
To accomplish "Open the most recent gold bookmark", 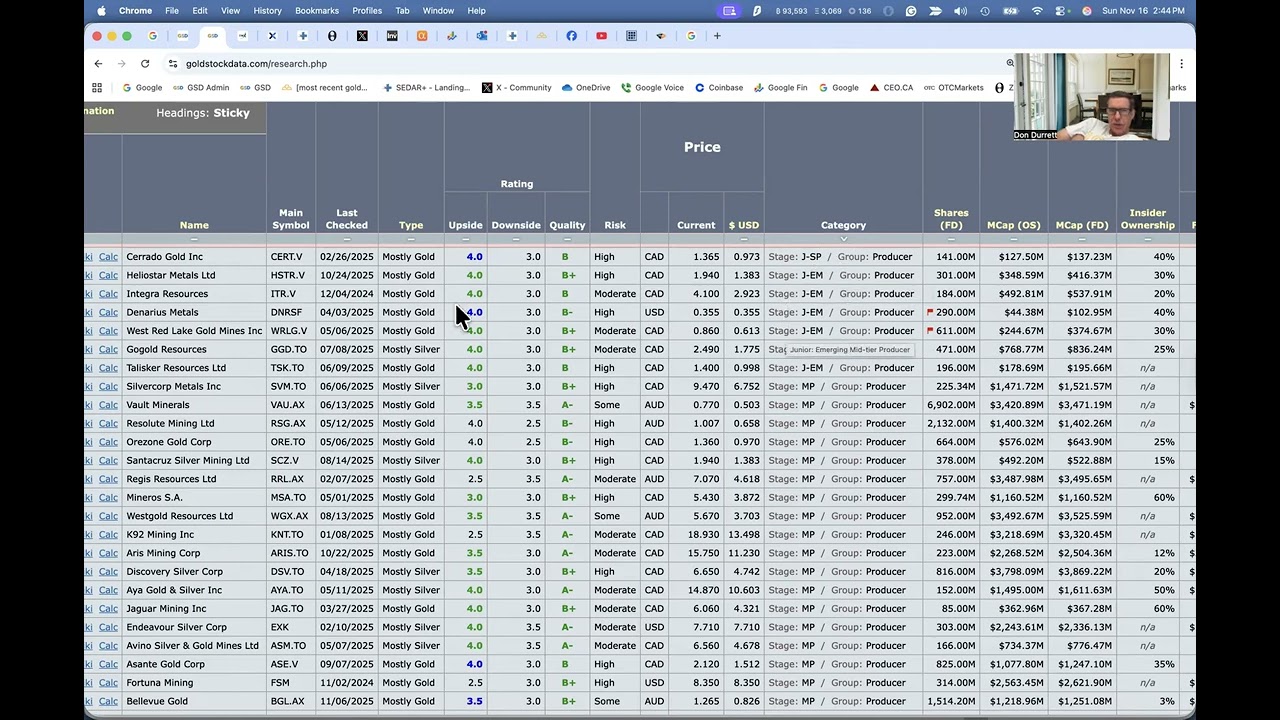I will [325, 88].
